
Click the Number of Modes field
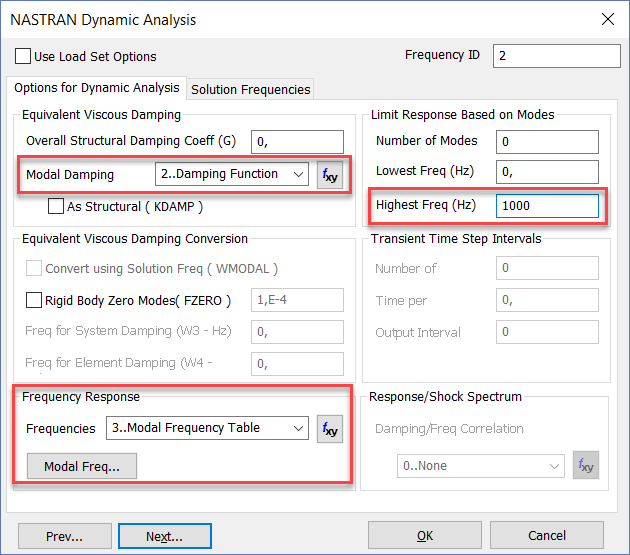(547, 142)
